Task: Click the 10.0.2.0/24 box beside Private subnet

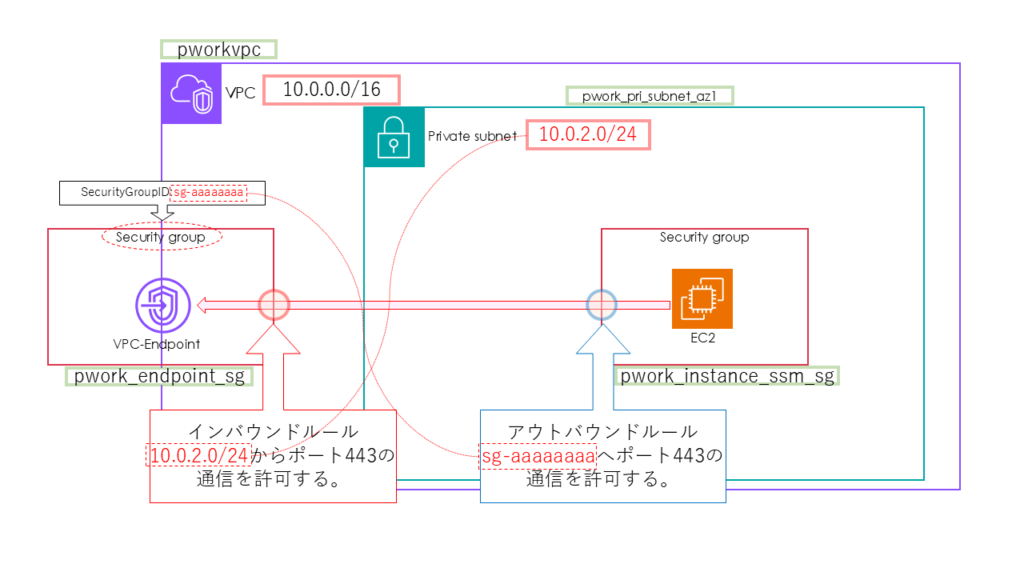Action: point(583,135)
